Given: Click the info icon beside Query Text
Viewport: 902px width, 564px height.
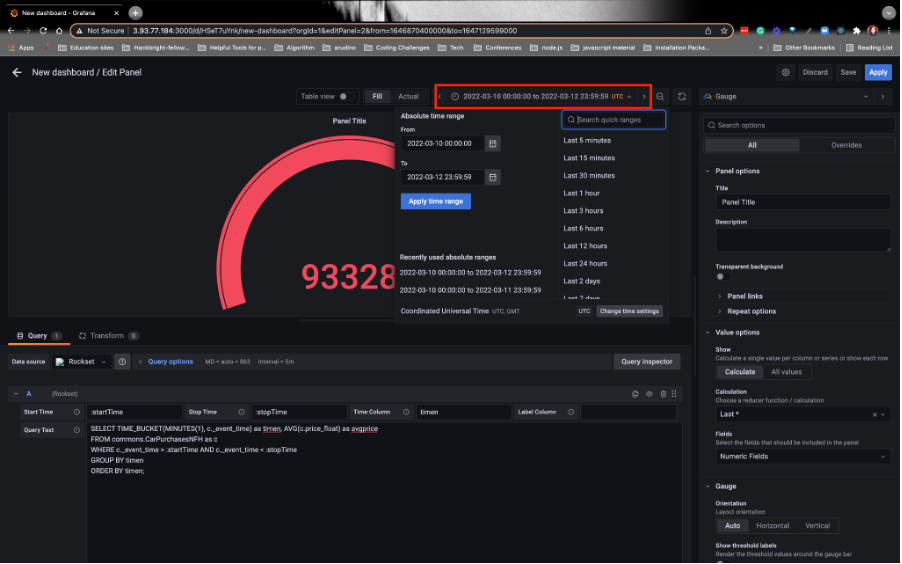Looking at the screenshot, I should pyautogui.click(x=77, y=430).
